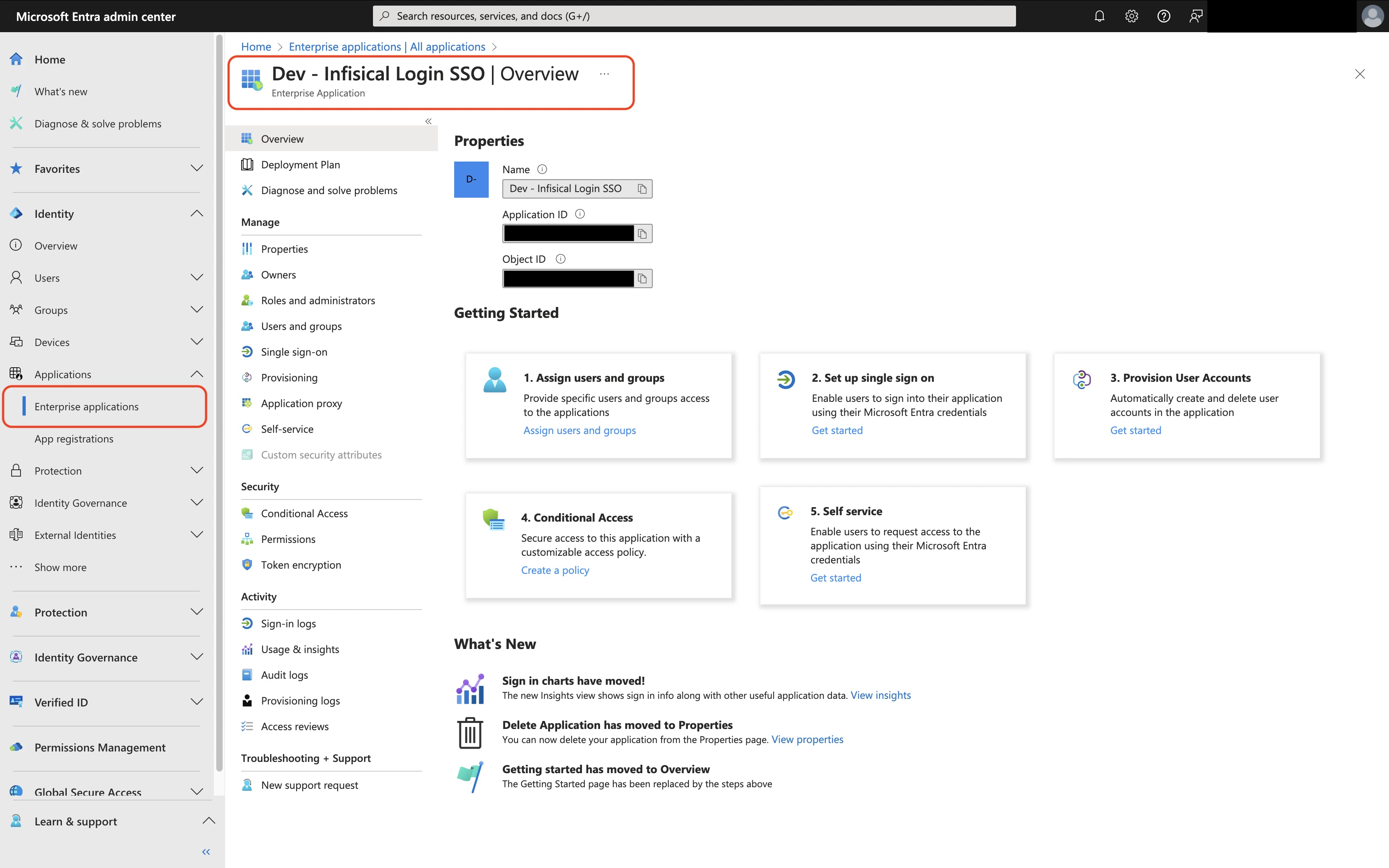Screen dimensions: 1389x868
Task: Click Show more in the sidebar
Action: [x=60, y=567]
